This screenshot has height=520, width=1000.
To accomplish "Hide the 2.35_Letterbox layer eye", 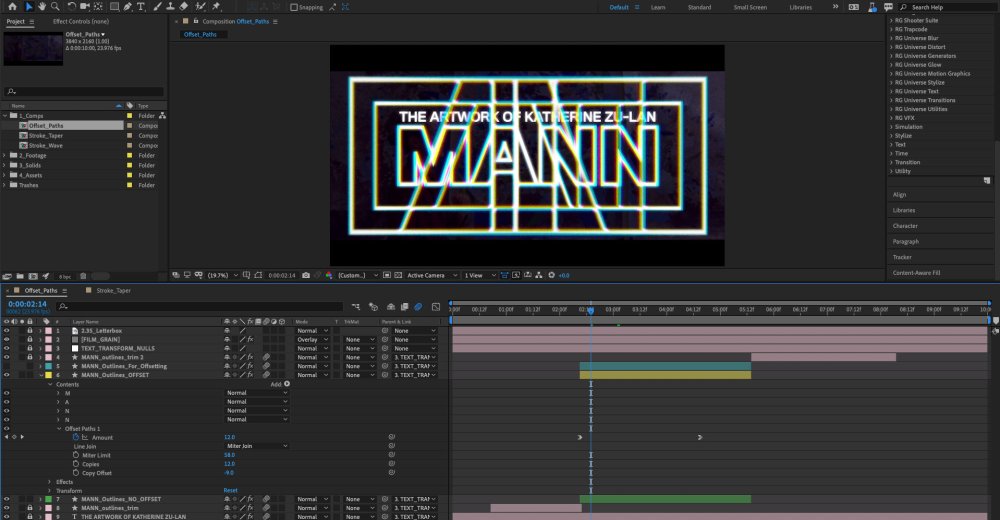I will click(7, 331).
